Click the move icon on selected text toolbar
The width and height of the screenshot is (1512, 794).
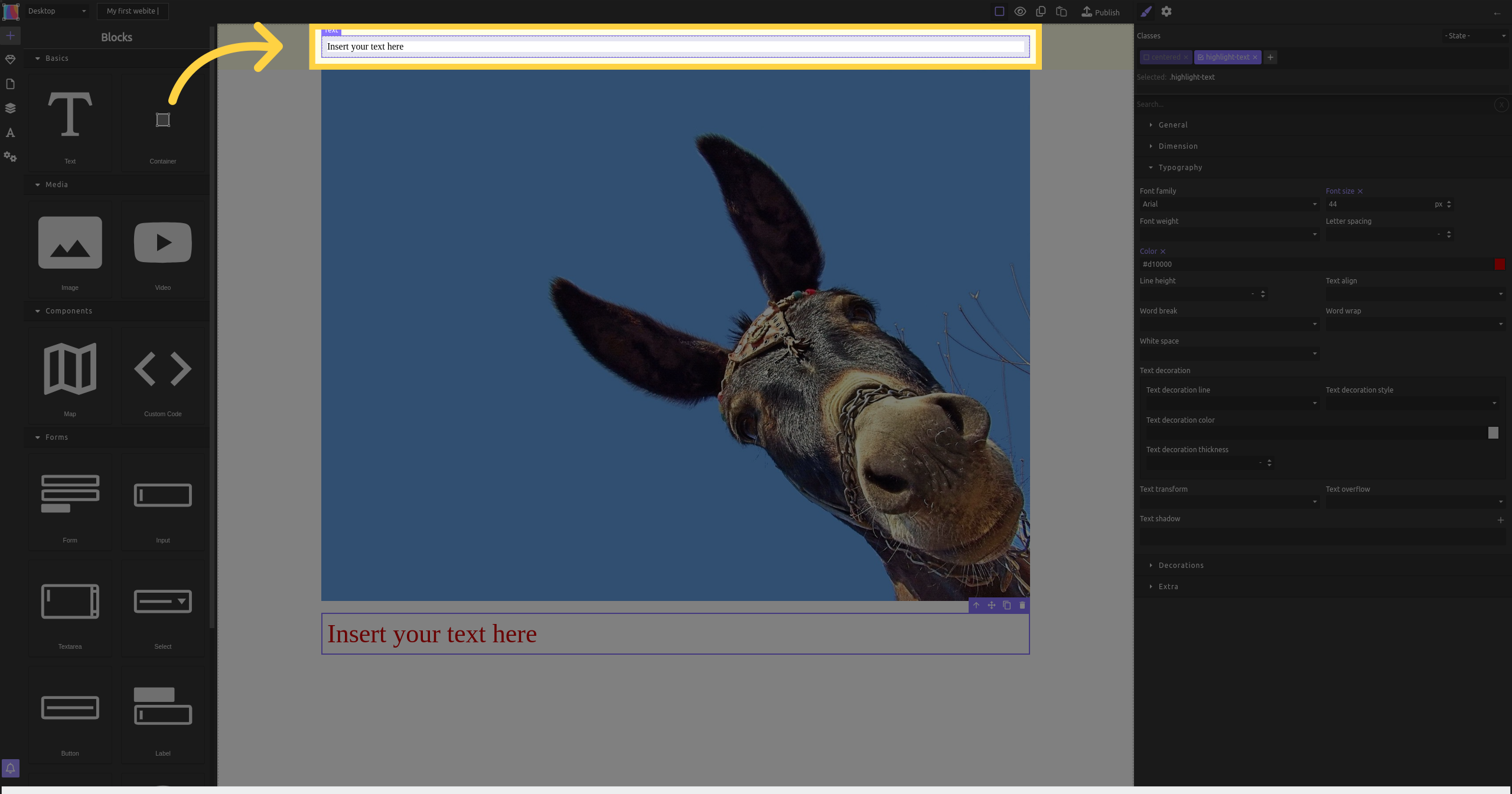point(992,605)
